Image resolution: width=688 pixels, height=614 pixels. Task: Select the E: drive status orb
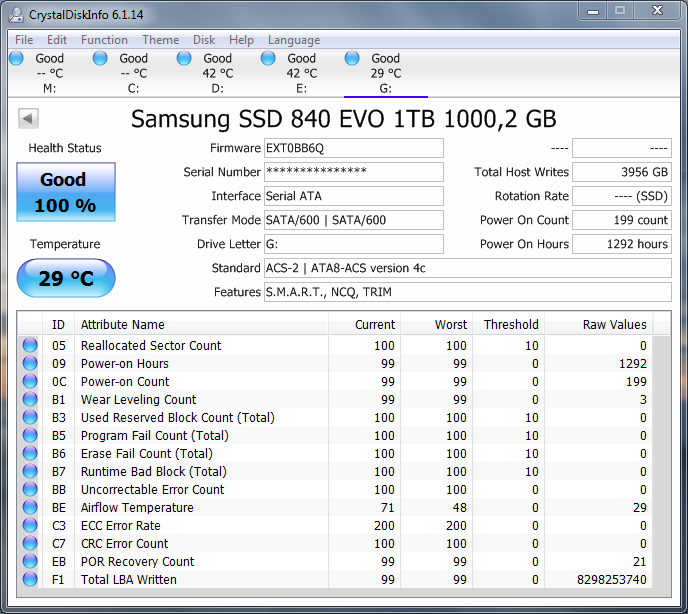pos(268,58)
